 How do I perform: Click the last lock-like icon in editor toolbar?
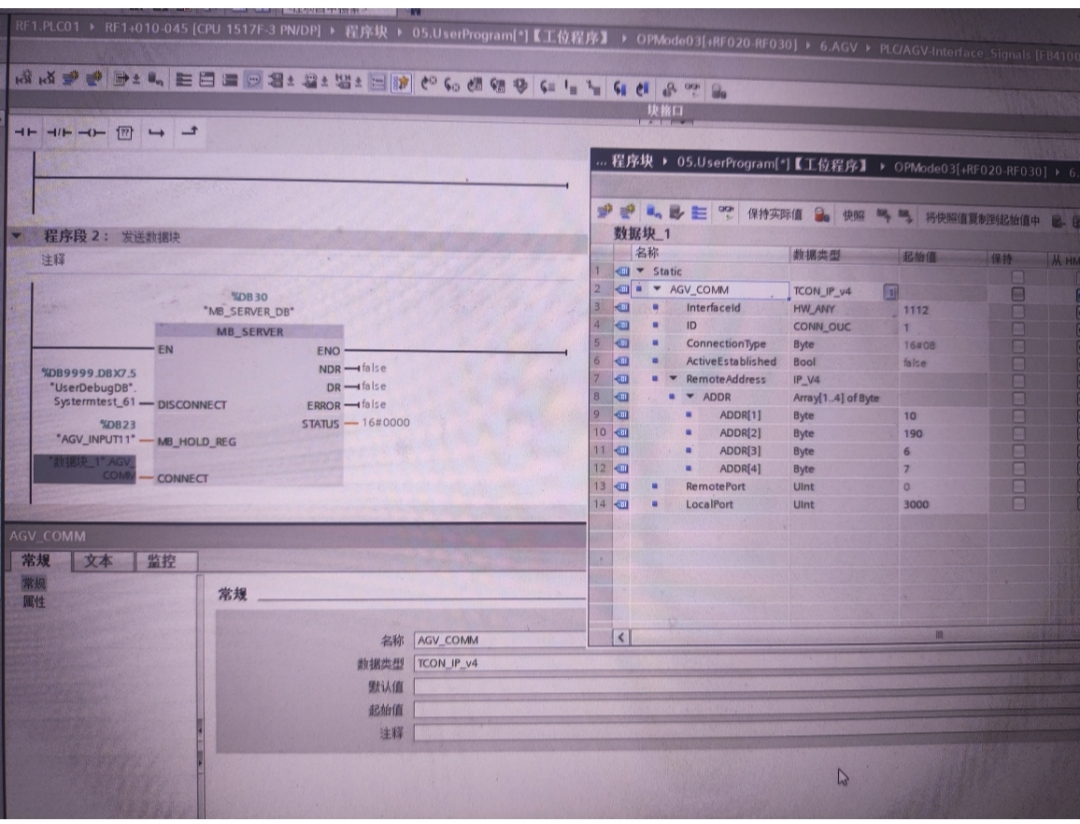(718, 90)
